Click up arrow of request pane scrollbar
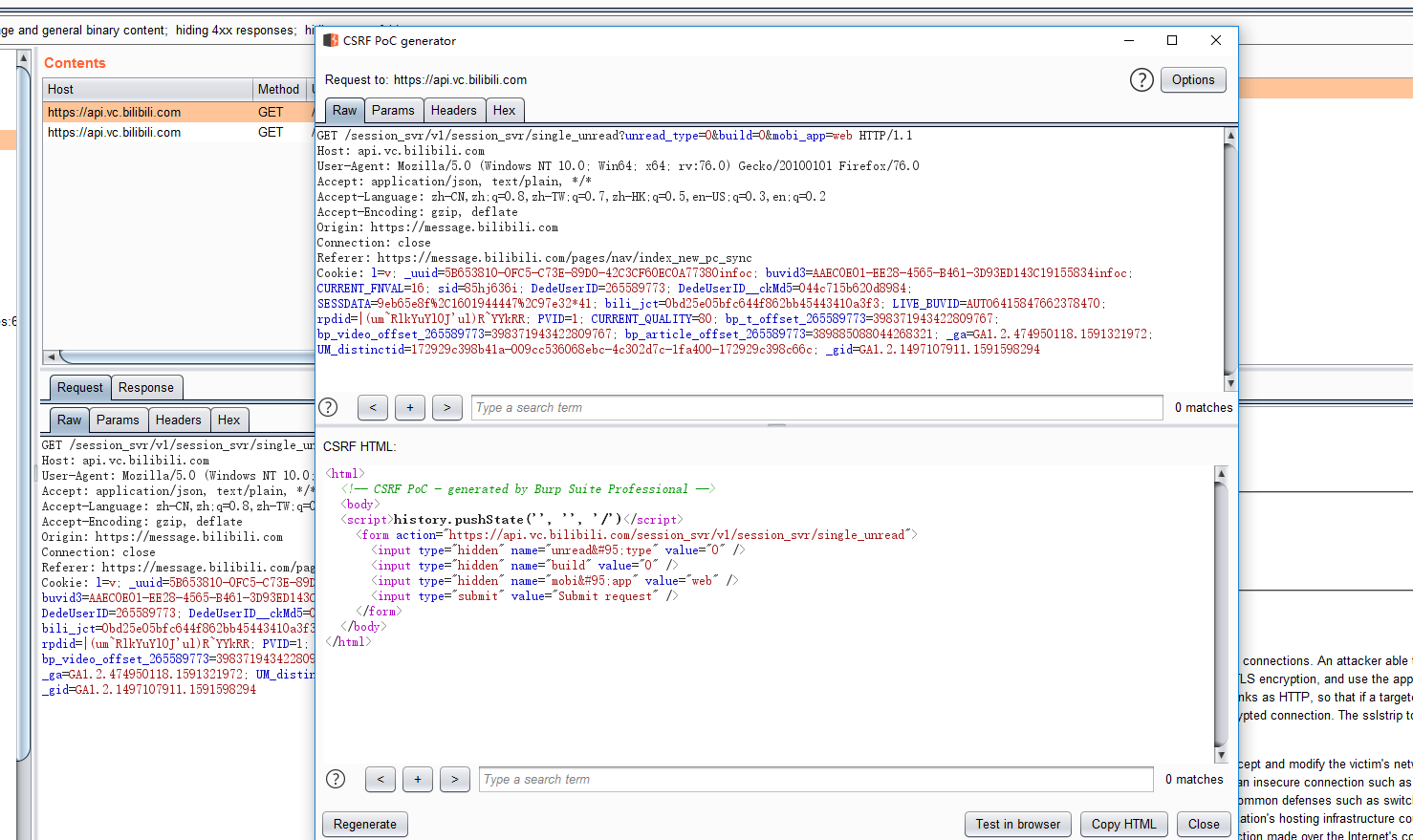 point(1230,136)
